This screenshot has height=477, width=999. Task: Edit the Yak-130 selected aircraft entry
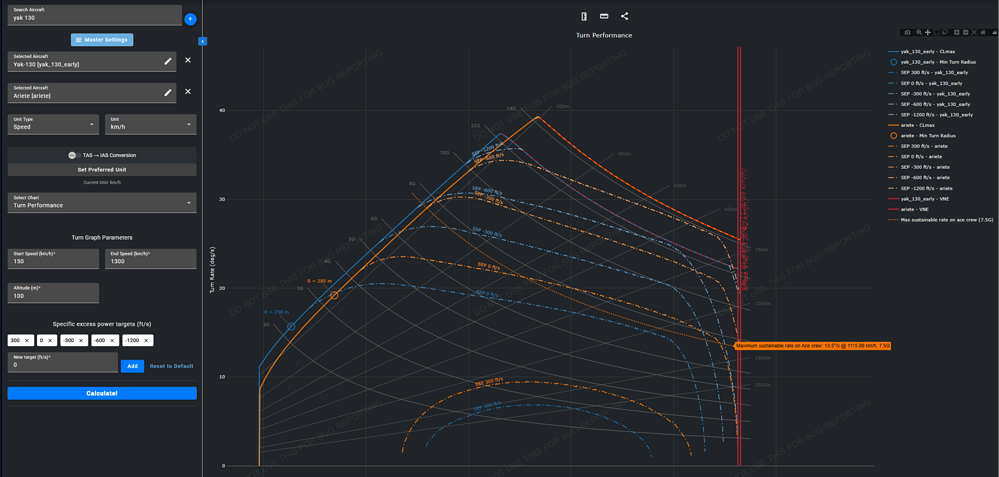(x=168, y=61)
